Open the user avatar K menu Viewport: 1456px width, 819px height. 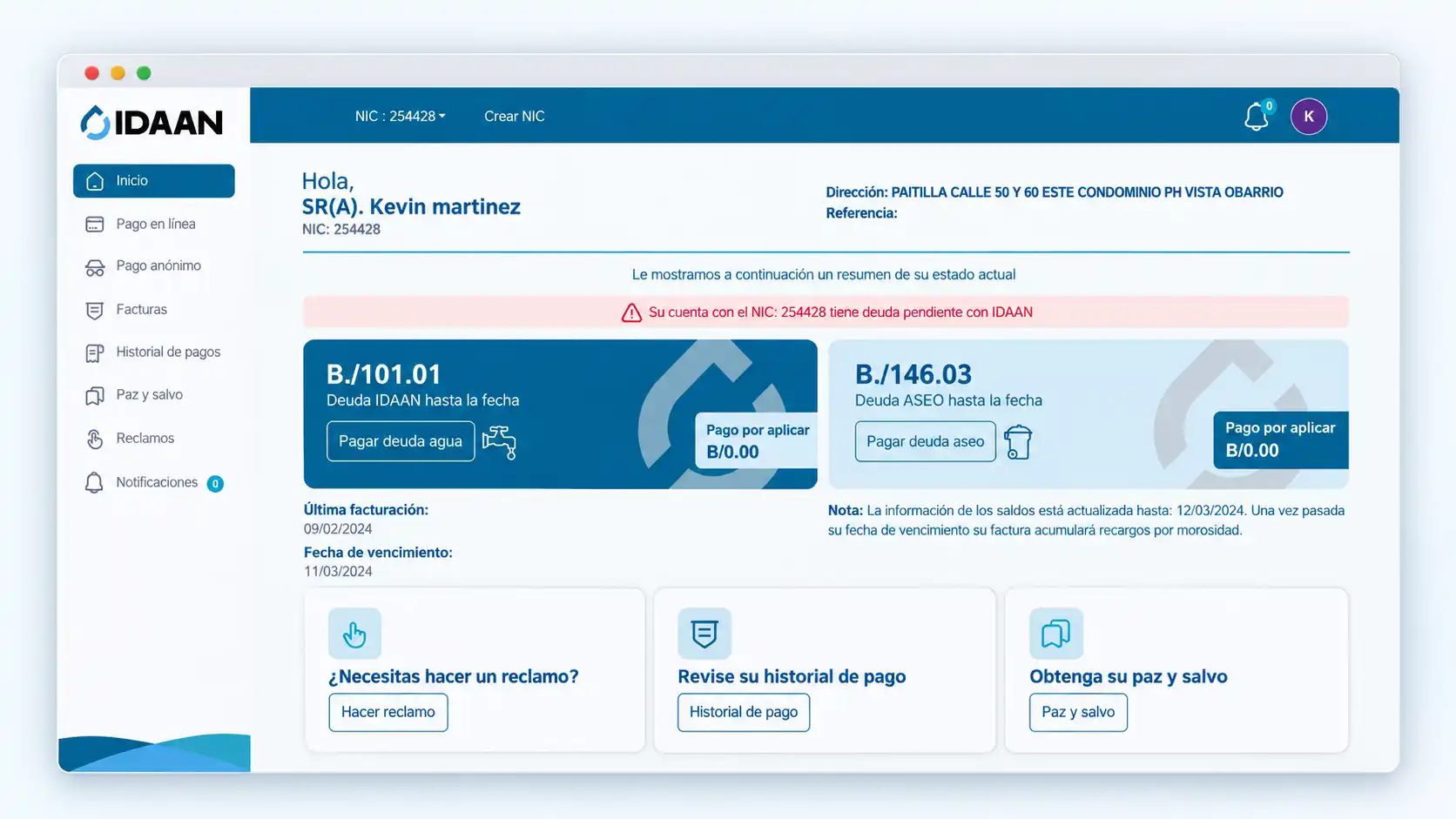click(1308, 117)
